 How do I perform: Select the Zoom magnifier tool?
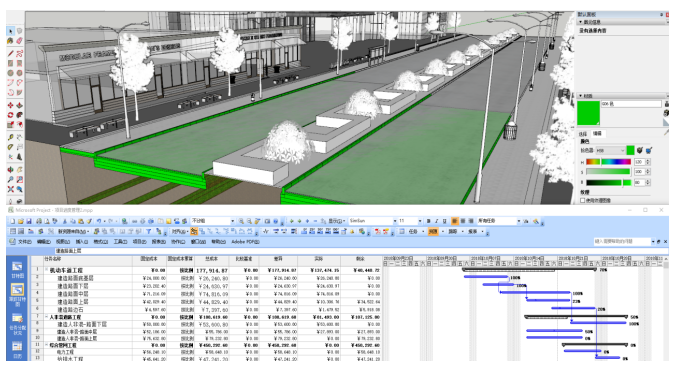pyautogui.click(x=10, y=179)
